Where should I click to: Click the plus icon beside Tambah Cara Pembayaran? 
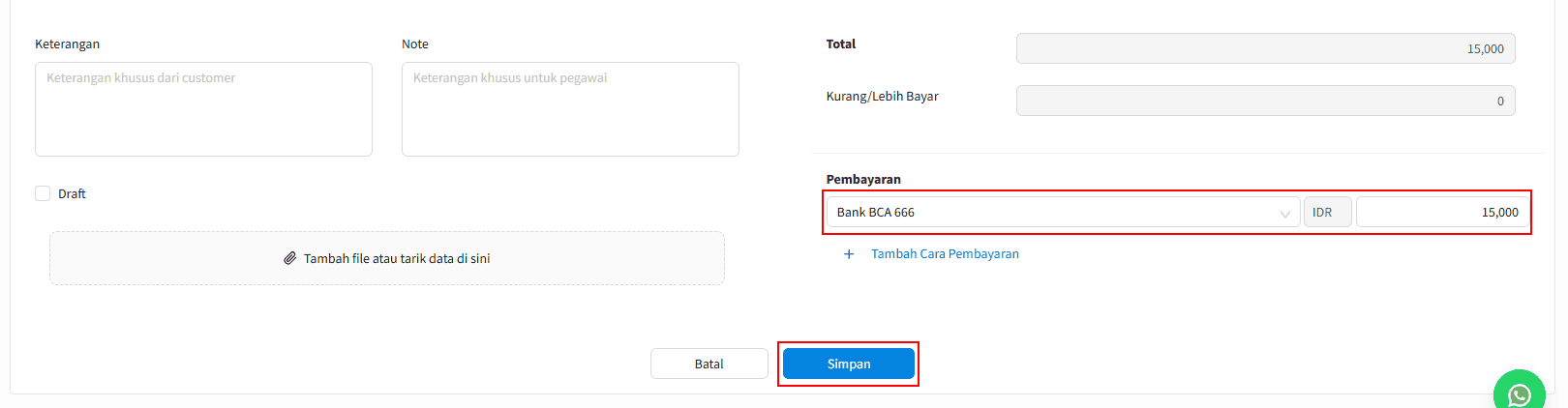coord(849,254)
